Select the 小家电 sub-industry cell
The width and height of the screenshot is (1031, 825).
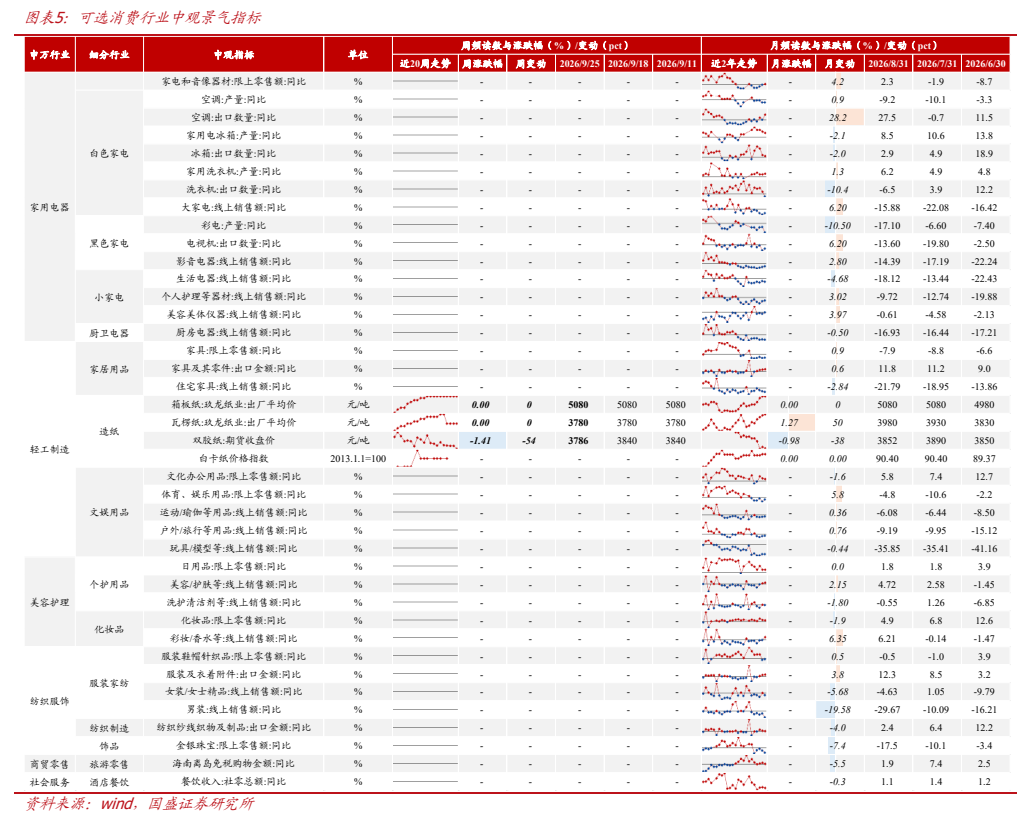pyautogui.click(x=109, y=297)
